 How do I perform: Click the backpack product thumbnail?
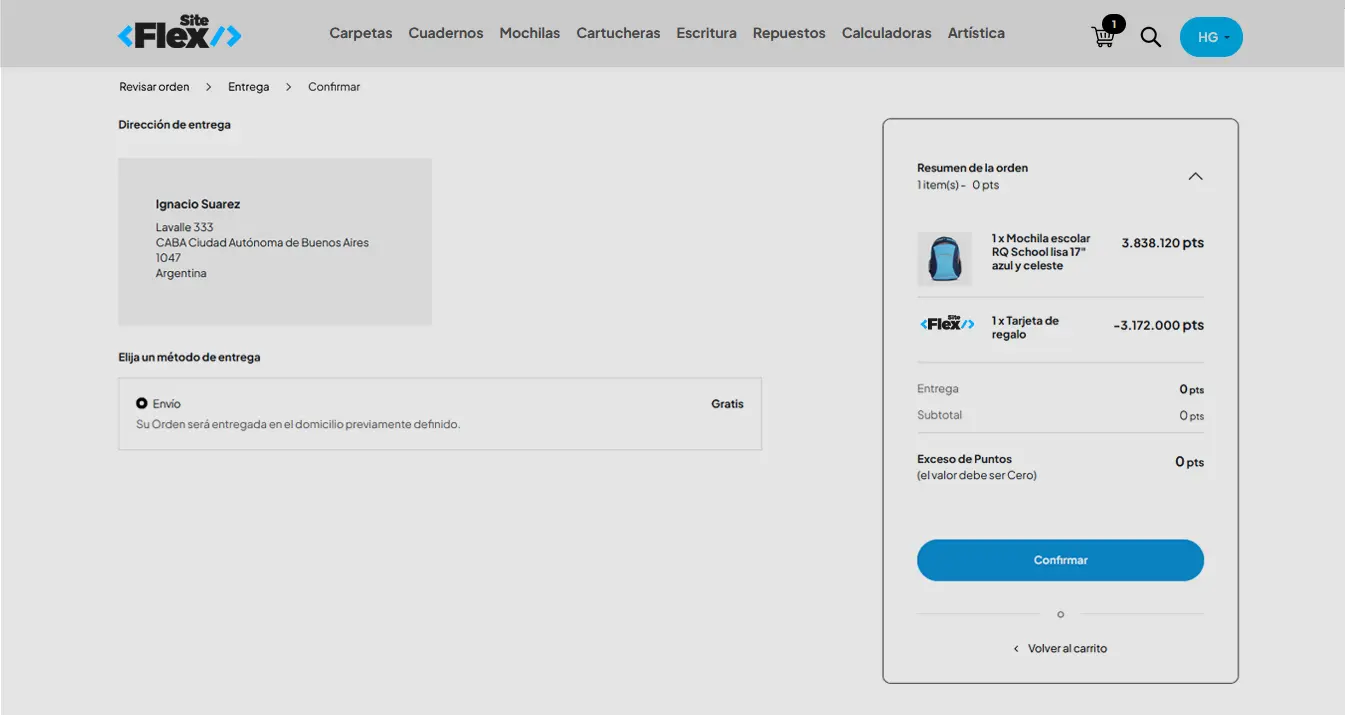[944, 259]
